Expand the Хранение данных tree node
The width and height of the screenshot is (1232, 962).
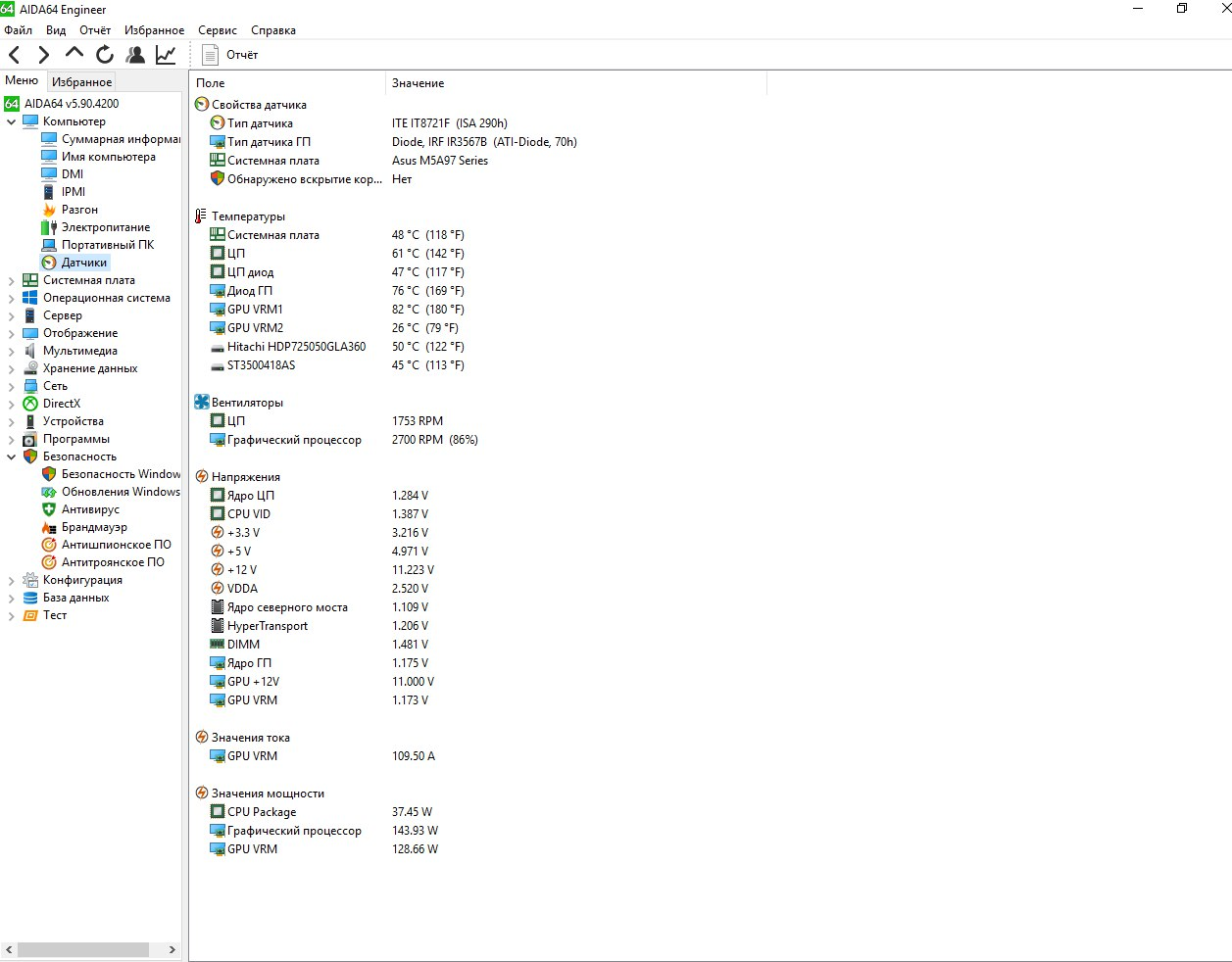[x=11, y=368]
